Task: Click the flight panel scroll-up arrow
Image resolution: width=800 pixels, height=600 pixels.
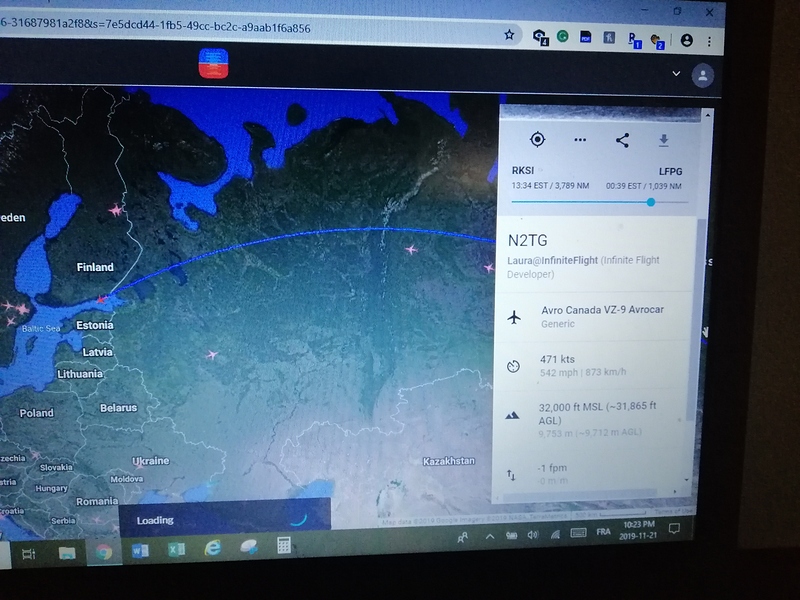Action: 707,115
